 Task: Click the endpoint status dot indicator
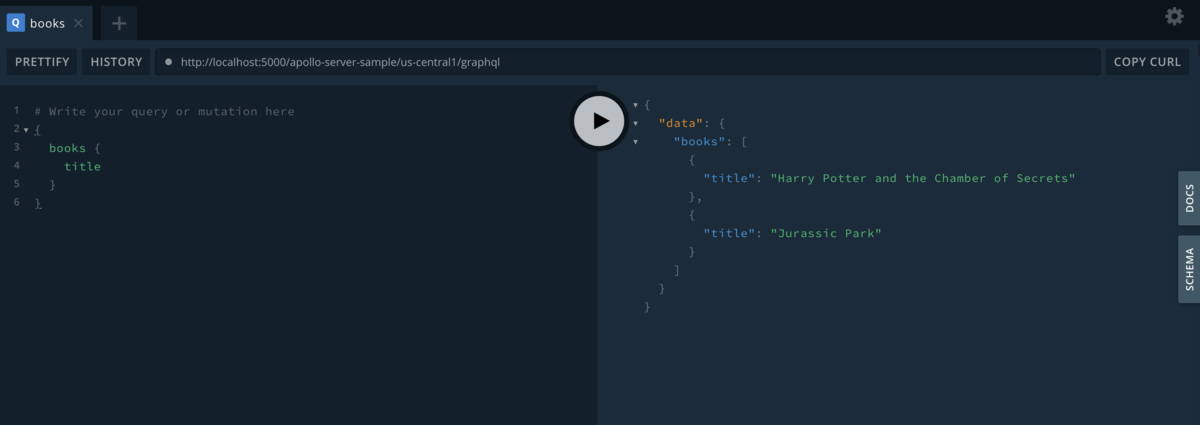[x=169, y=62]
